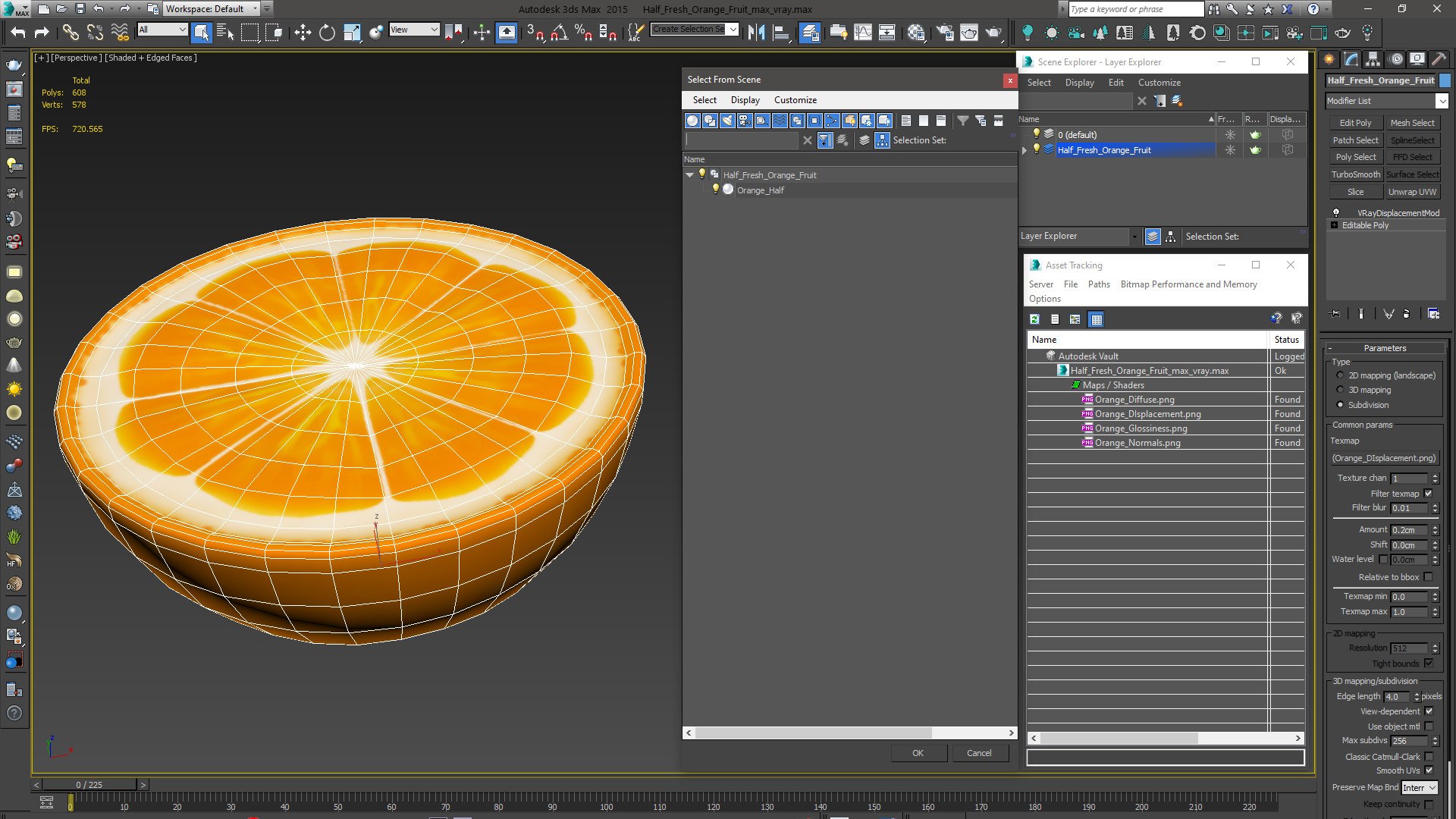The height and width of the screenshot is (819, 1456).
Task: Toggle the Tight bounds checkbox
Action: click(x=1429, y=664)
